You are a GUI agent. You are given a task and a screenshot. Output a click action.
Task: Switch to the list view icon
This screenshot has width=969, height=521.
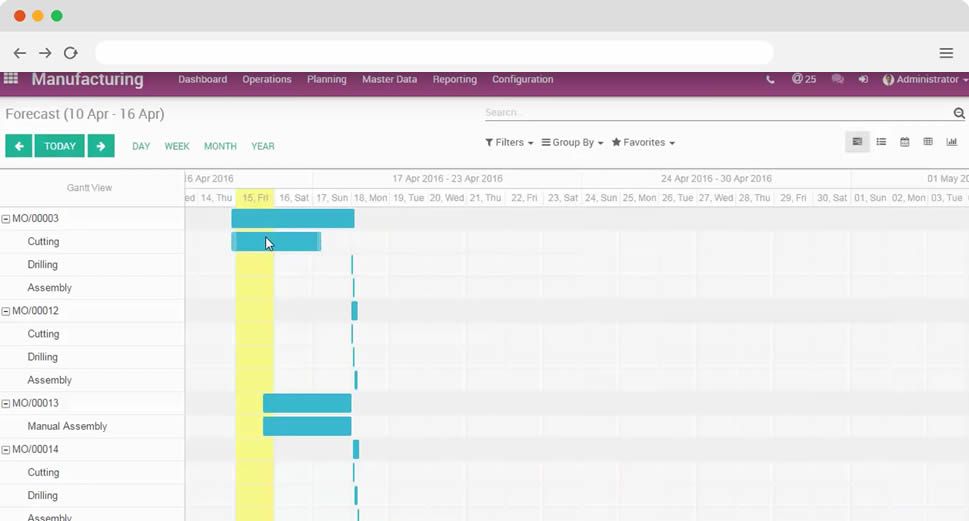coord(881,142)
